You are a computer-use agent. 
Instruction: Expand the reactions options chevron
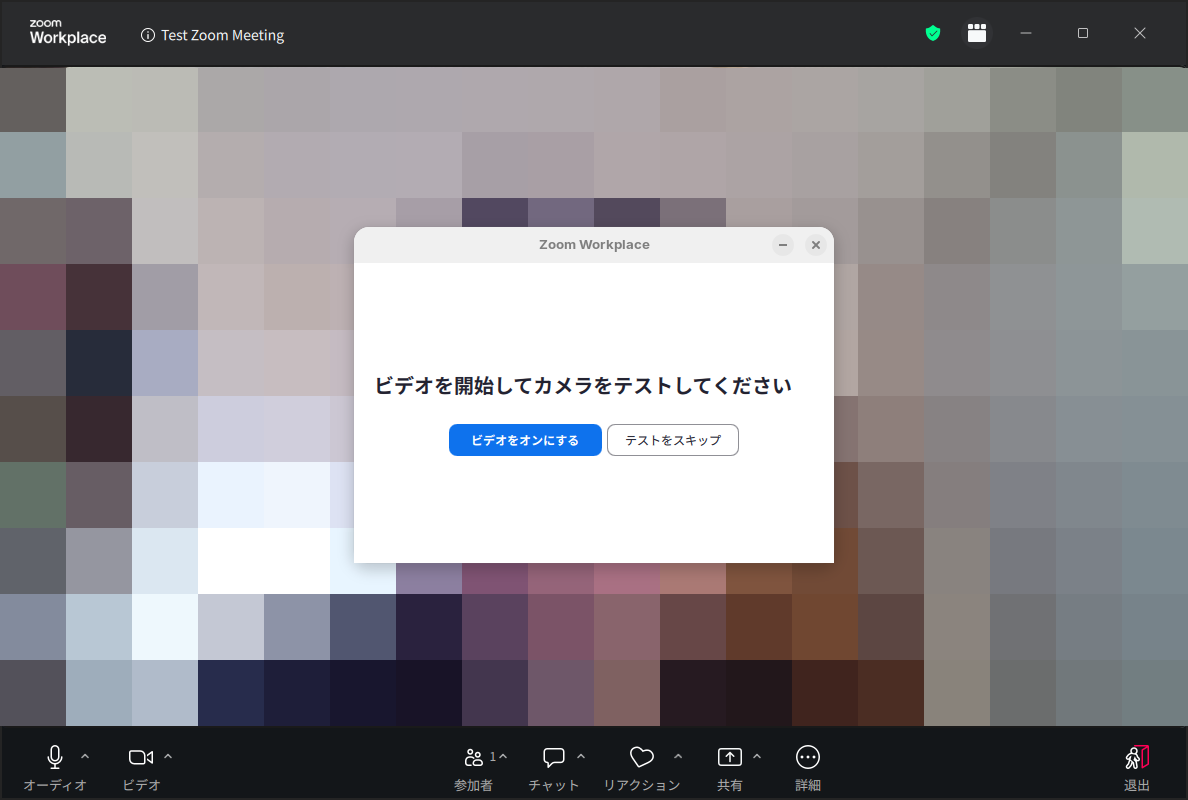[678, 756]
